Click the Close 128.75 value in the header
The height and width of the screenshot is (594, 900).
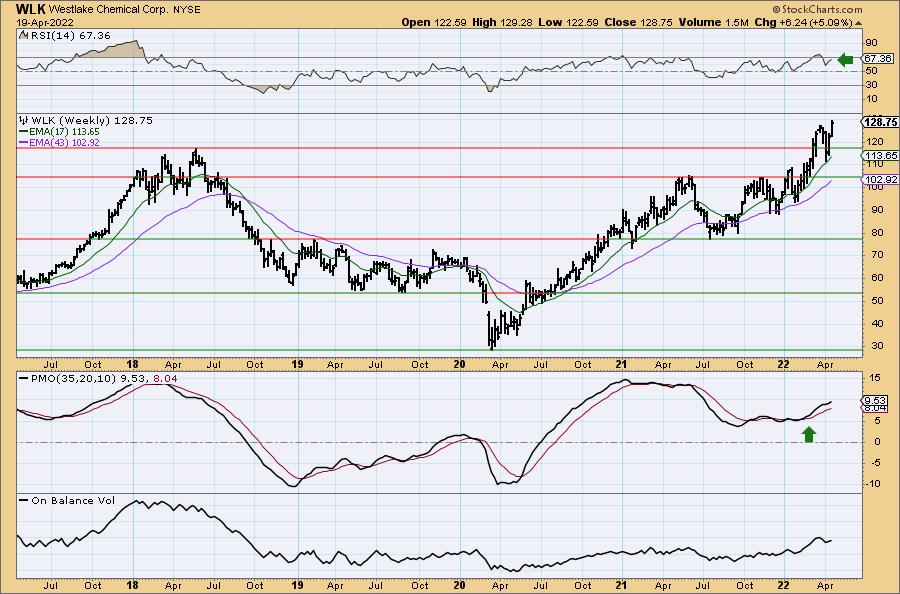639,22
